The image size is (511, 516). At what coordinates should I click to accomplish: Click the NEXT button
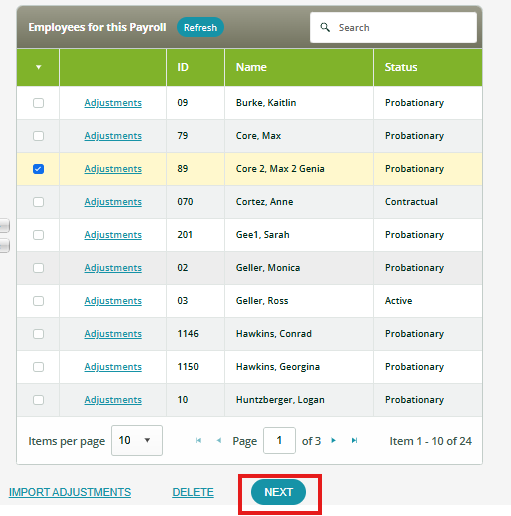[x=278, y=492]
